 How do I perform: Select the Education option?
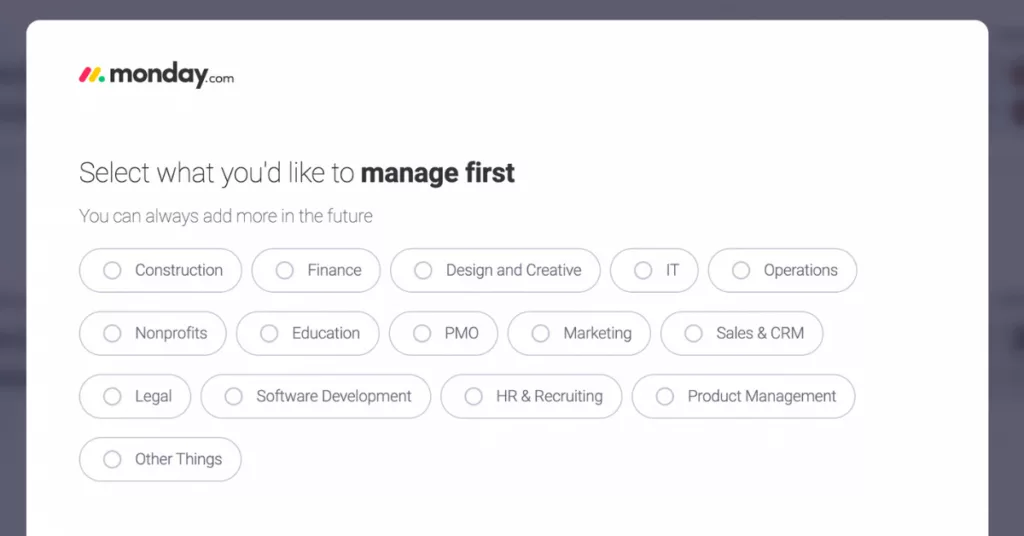[x=308, y=334]
